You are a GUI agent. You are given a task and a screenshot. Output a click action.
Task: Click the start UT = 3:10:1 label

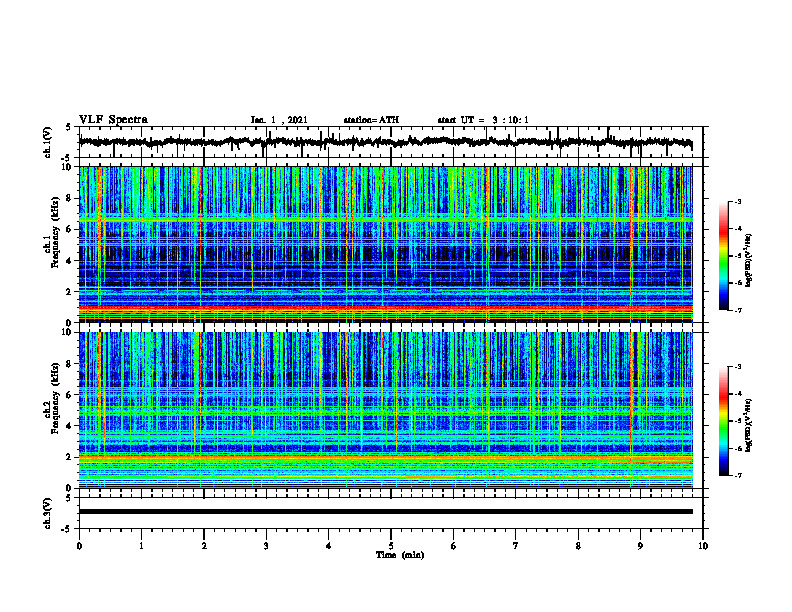point(483,120)
